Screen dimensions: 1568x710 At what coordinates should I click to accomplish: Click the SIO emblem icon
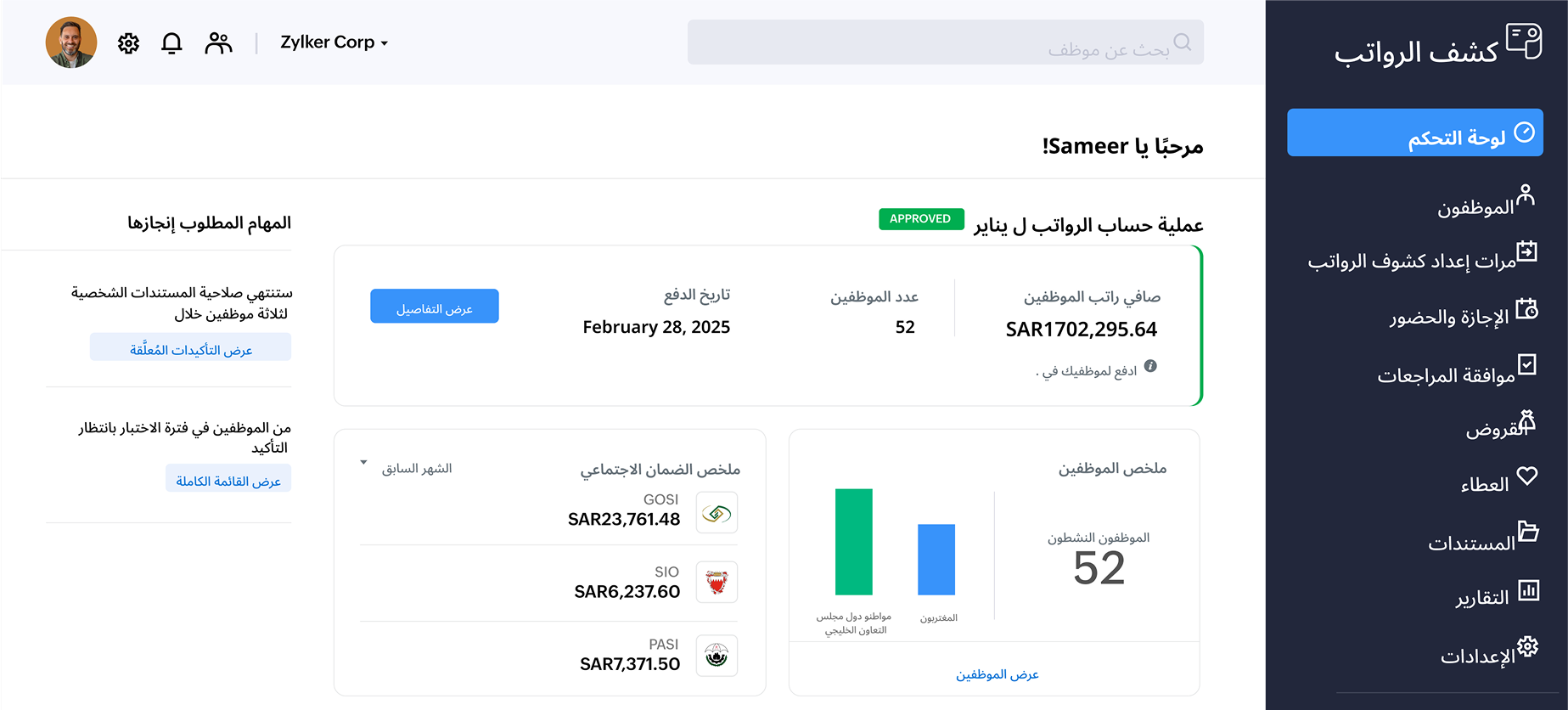tap(717, 583)
